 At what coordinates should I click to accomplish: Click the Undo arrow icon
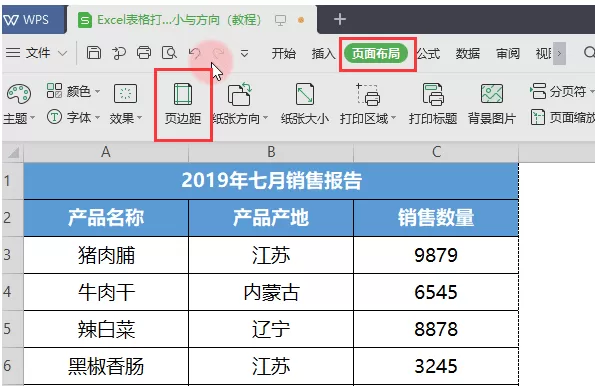[x=195, y=54]
